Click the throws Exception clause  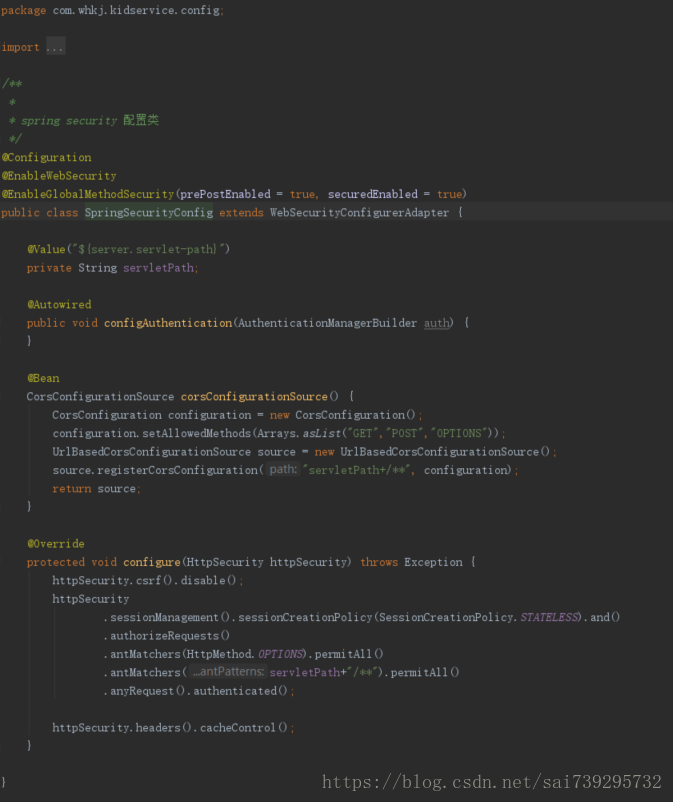point(411,562)
